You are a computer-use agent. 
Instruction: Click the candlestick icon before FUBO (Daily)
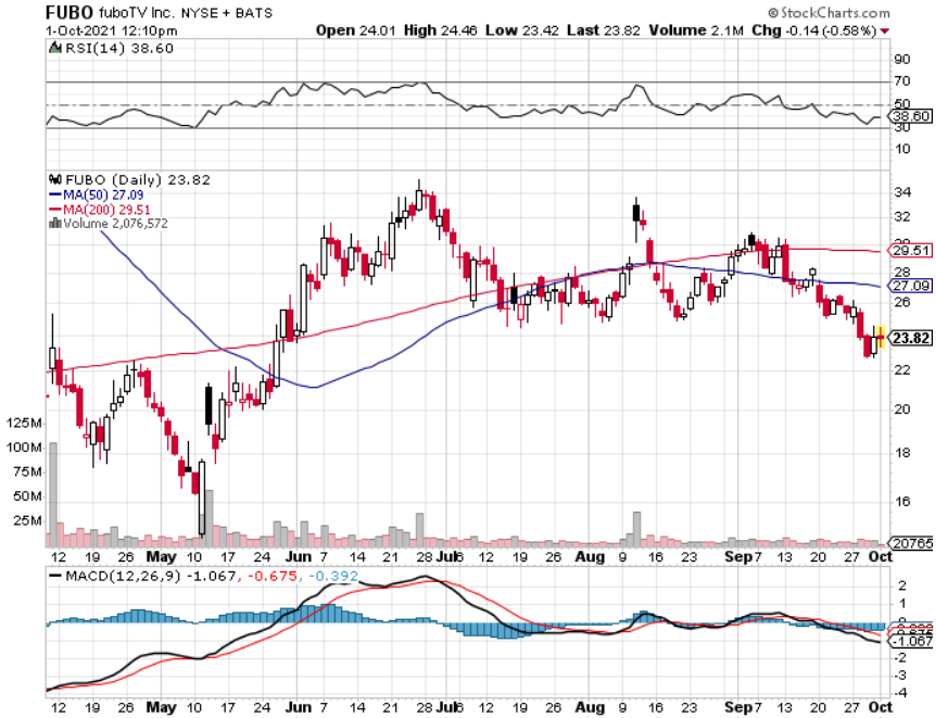pyautogui.click(x=56, y=180)
